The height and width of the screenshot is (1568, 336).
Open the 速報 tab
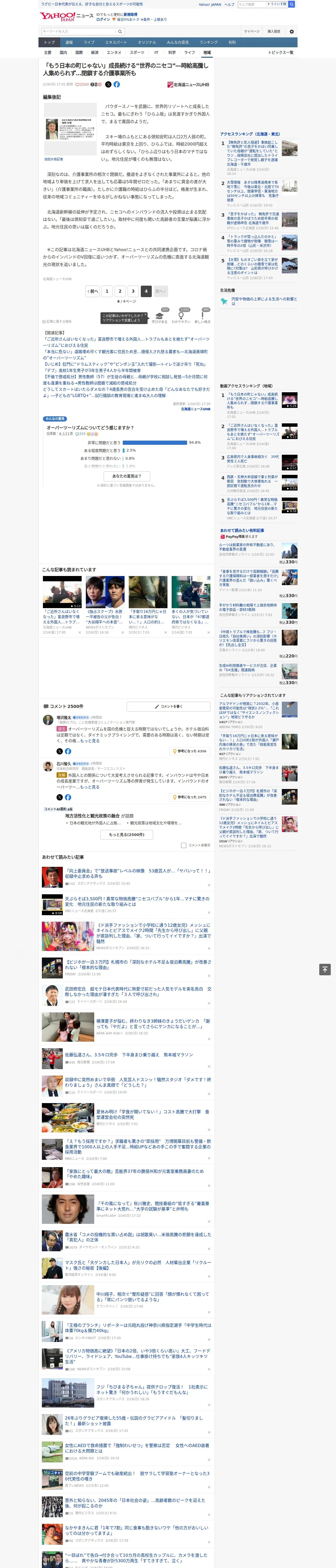(69, 43)
